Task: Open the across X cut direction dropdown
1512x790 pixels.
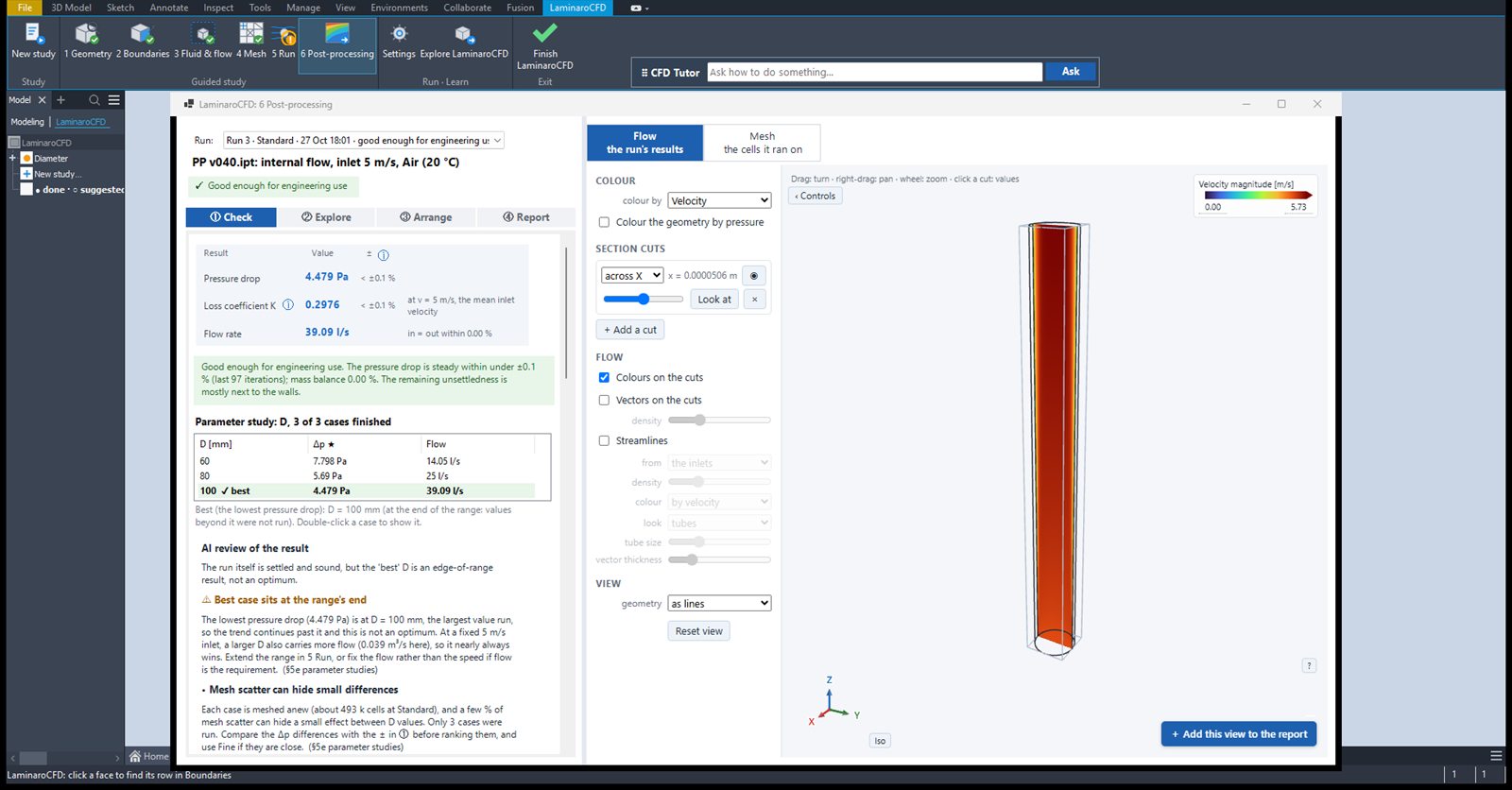Action: [x=632, y=276]
